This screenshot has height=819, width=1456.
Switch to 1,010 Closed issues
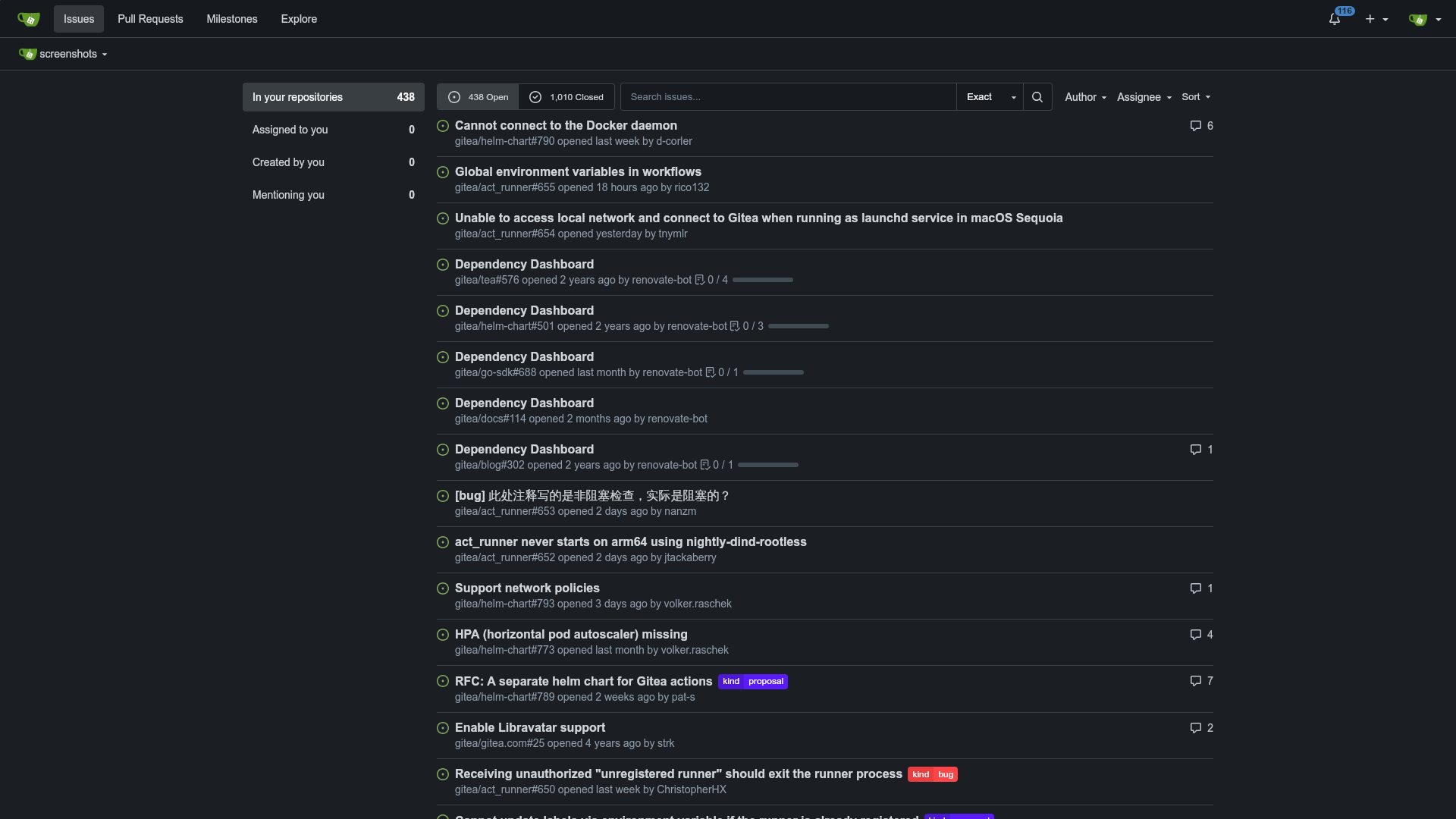(x=566, y=97)
